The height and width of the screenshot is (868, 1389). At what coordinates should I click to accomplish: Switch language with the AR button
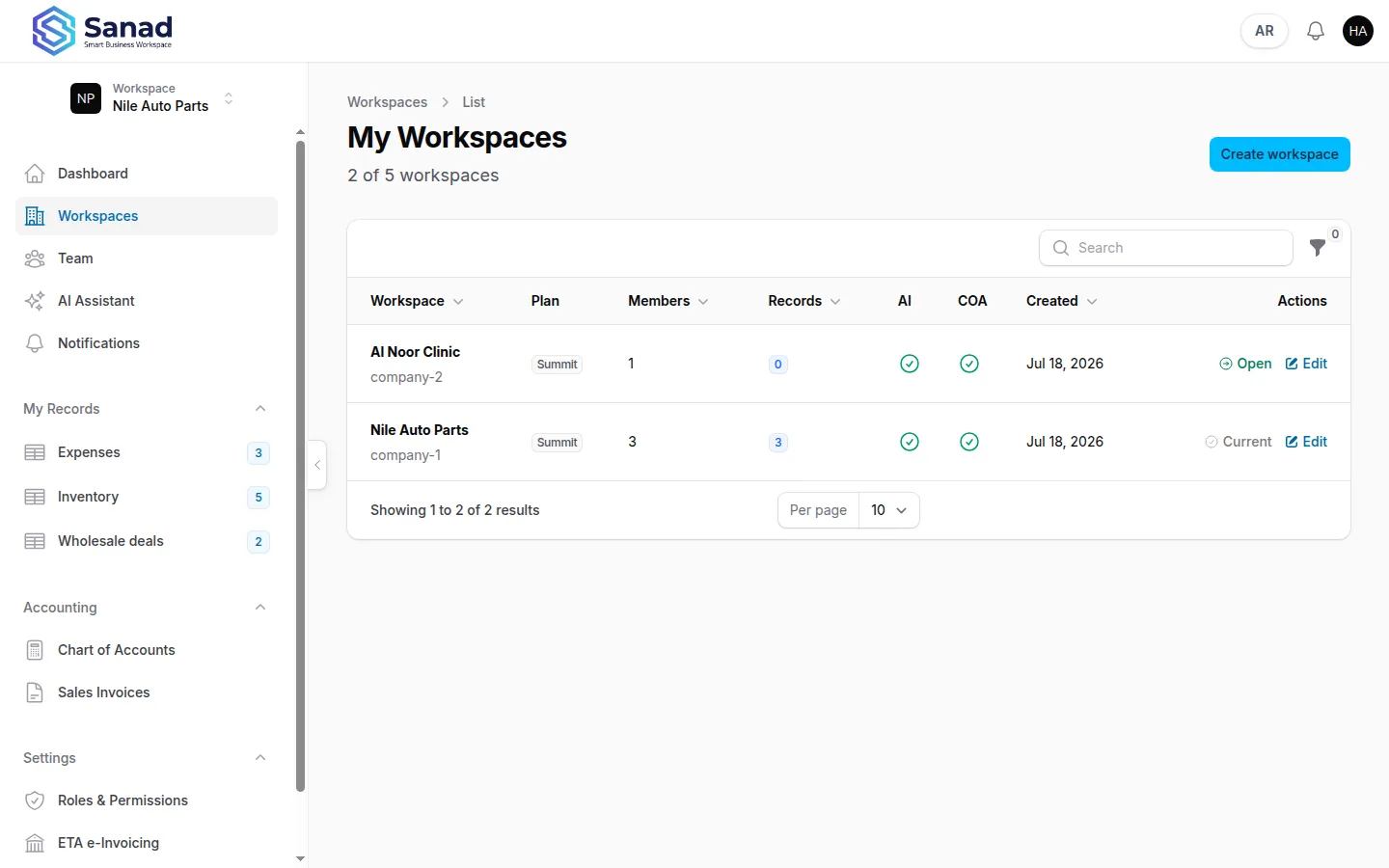click(1265, 31)
